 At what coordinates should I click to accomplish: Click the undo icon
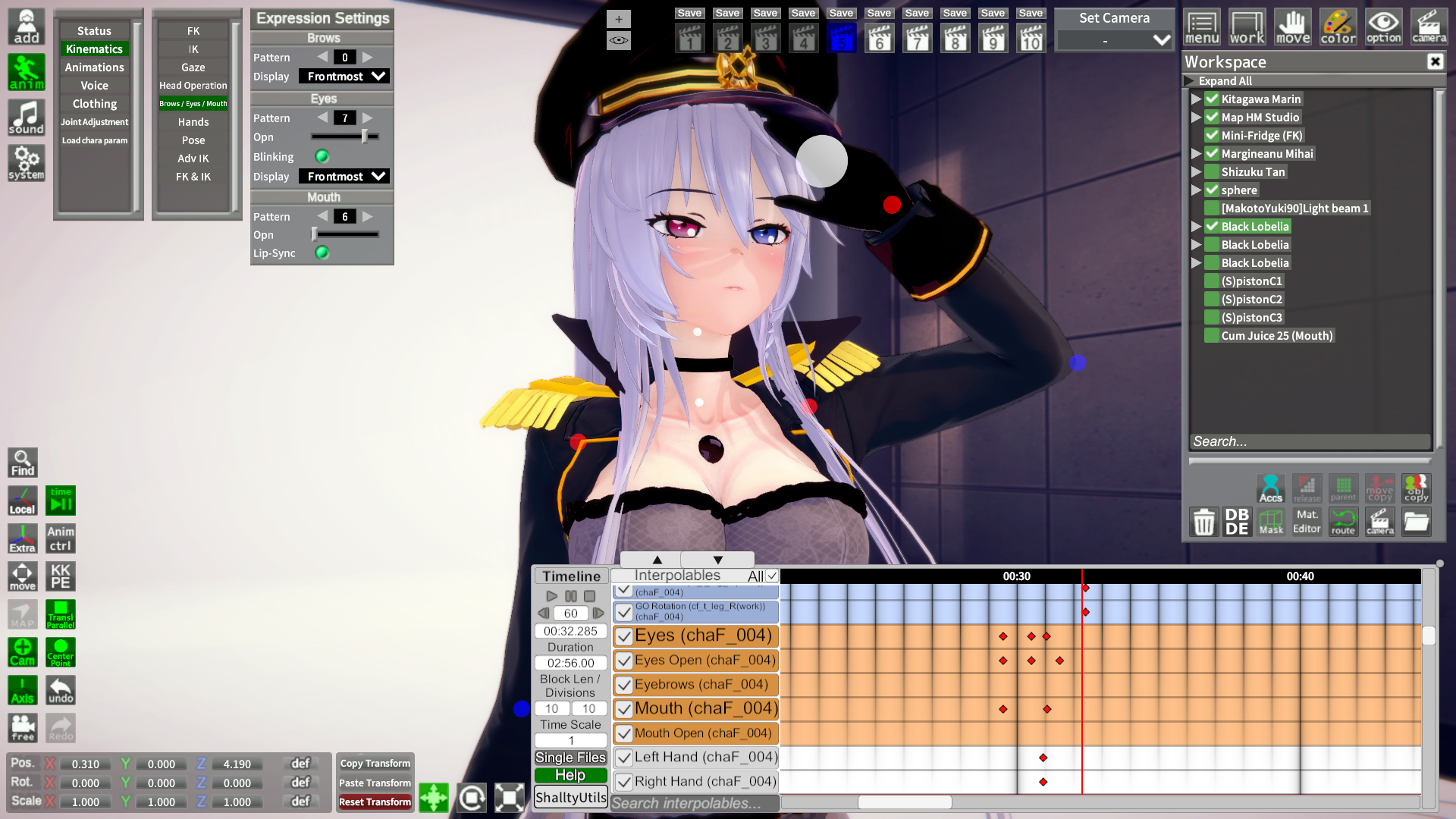pos(61,690)
